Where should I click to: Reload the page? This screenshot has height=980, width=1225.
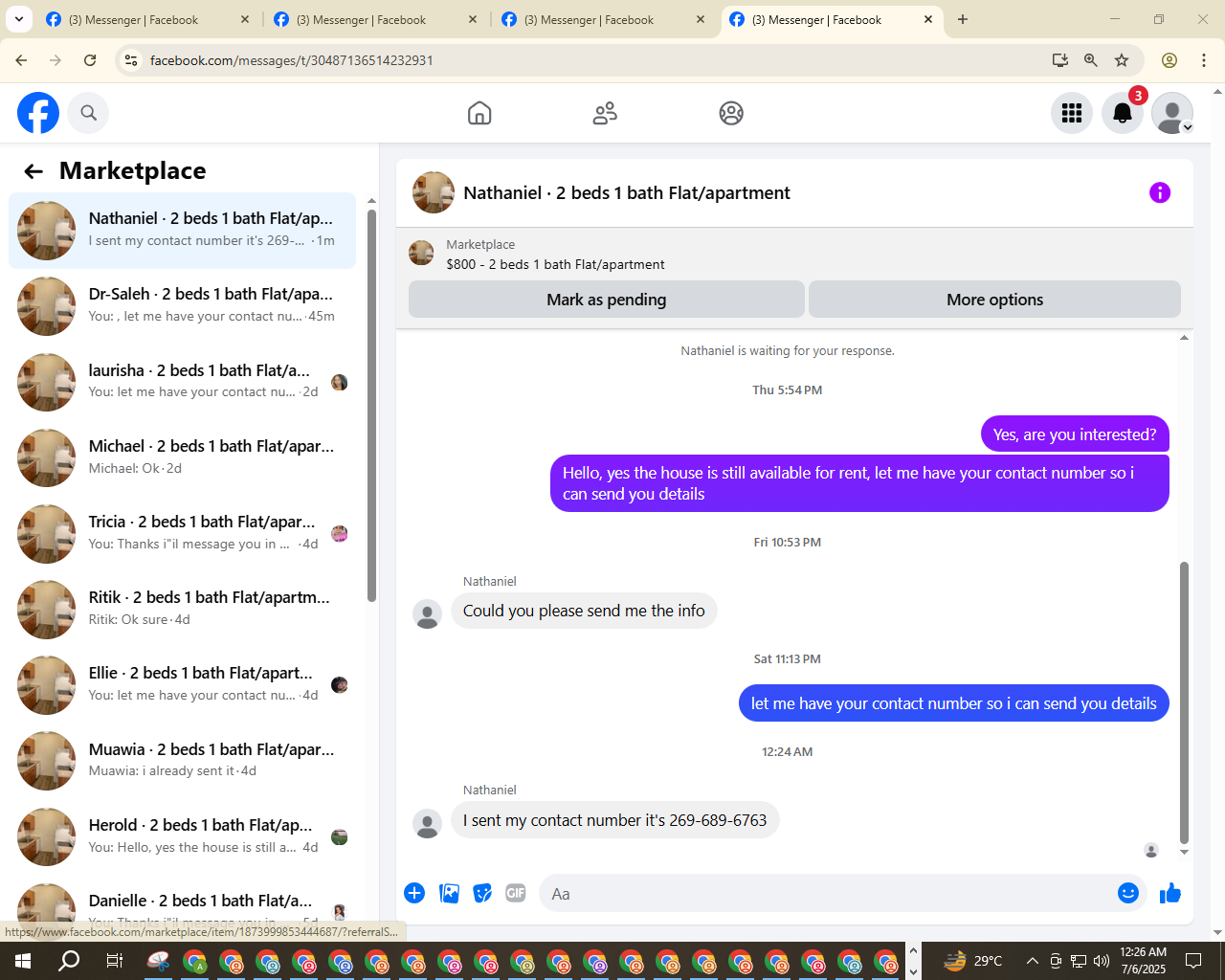(90, 60)
